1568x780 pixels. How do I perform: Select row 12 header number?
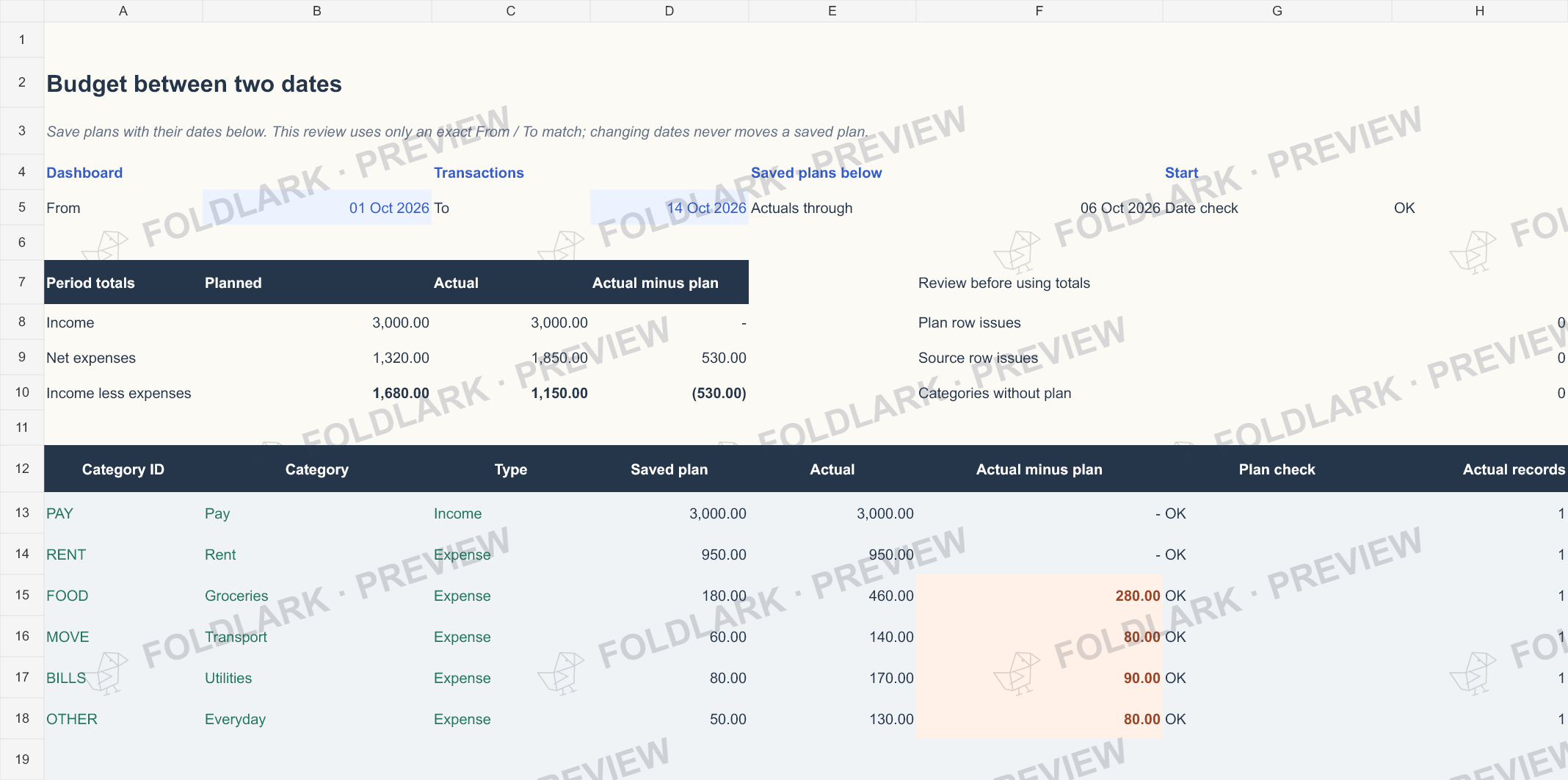[x=22, y=469]
